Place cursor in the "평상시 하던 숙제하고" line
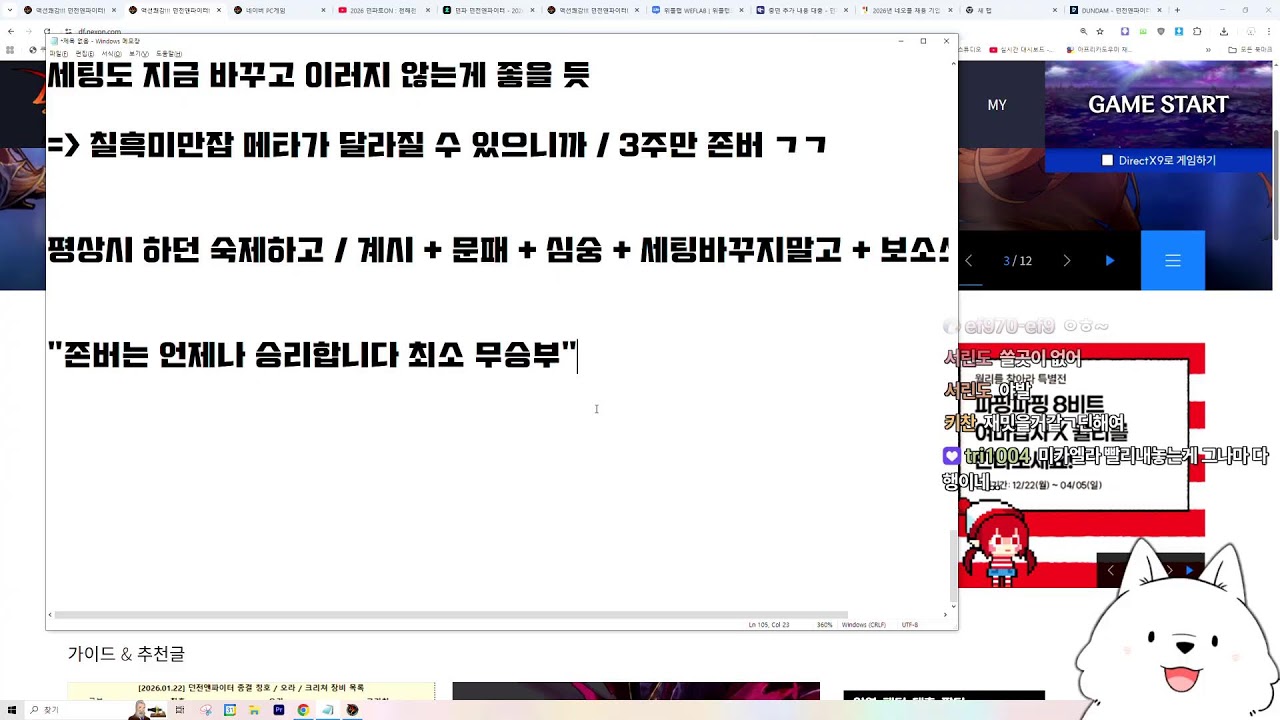1280x720 pixels. pyautogui.click(x=498, y=250)
